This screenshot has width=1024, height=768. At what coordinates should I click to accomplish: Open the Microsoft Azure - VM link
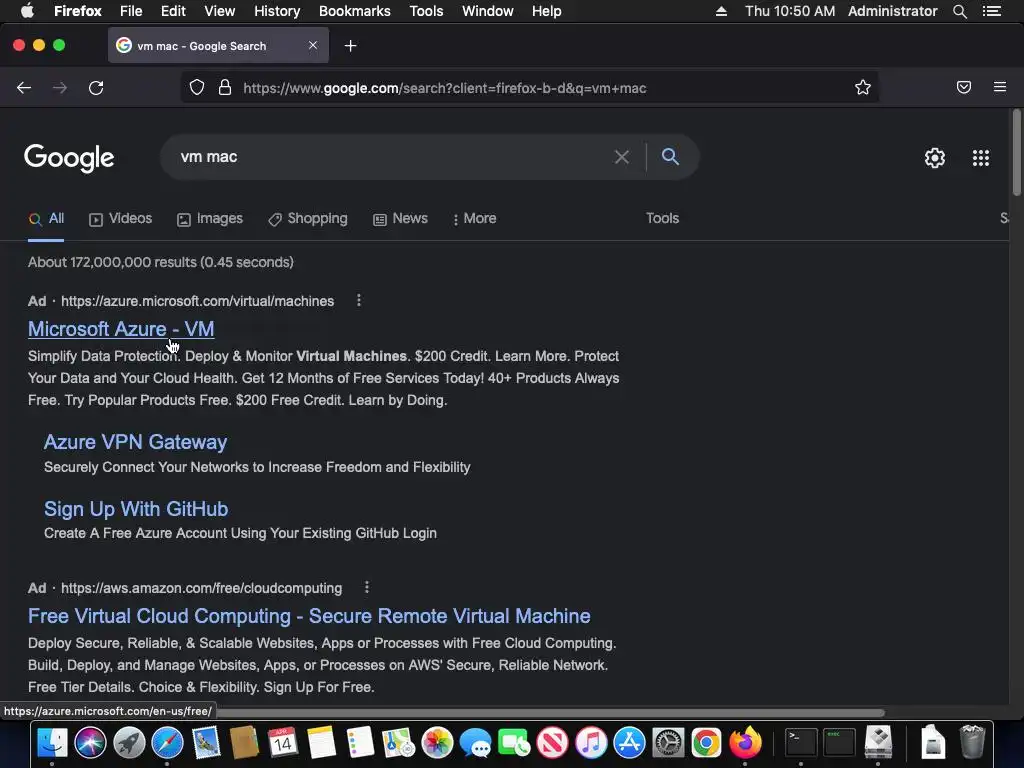[121, 329]
